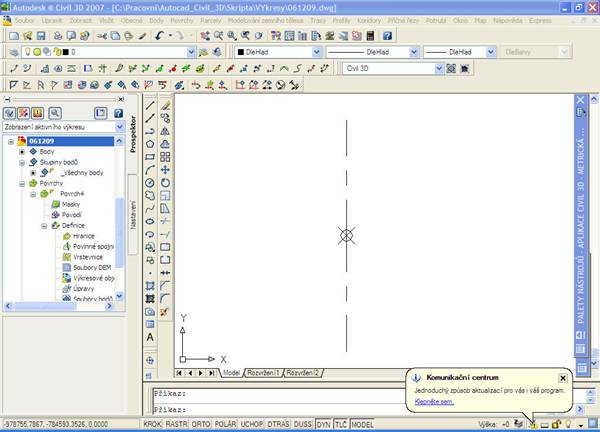Image resolution: width=600 pixels, height=432 pixels.
Task: Select the Erase modify tool
Action: [x=165, y=105]
